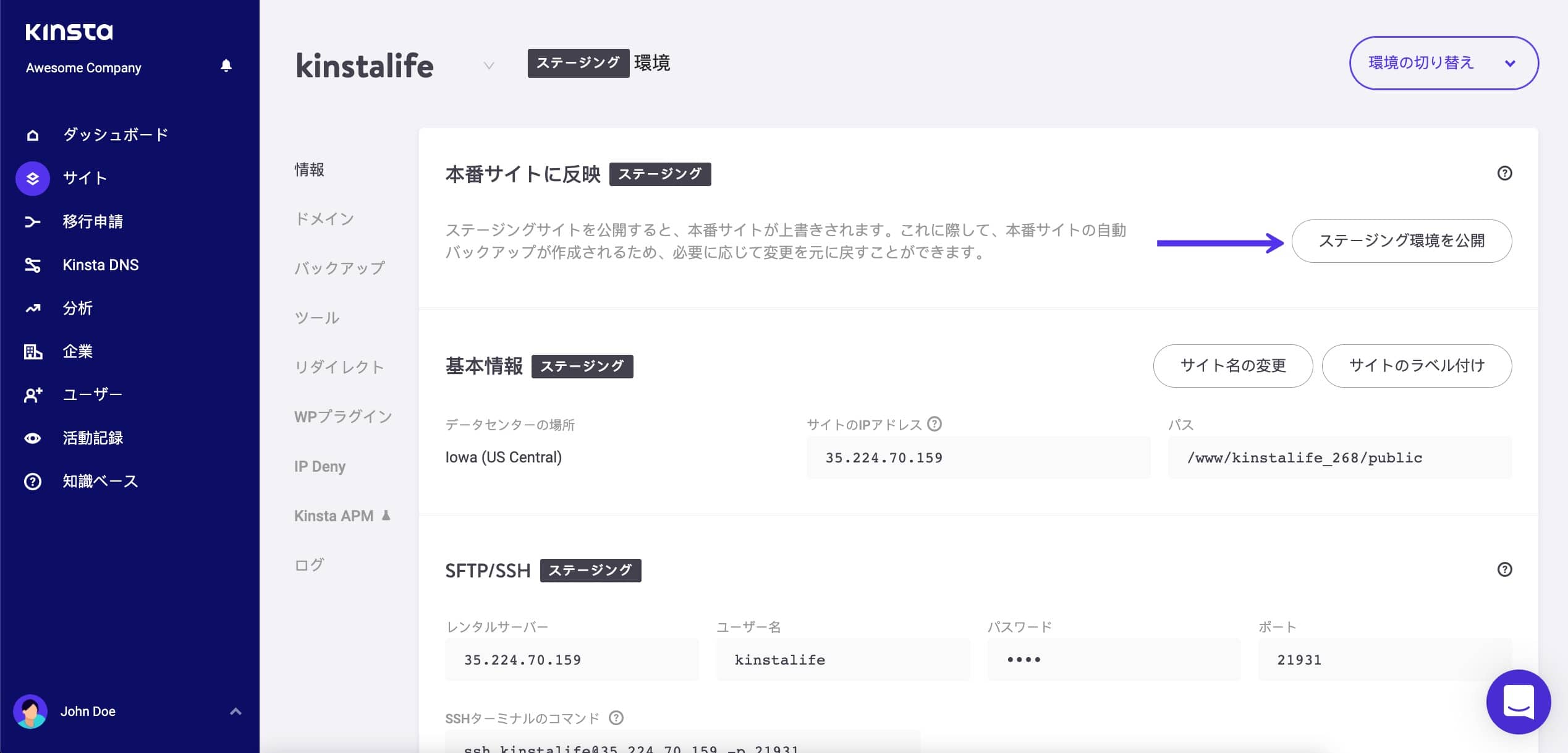Select the ツール tab
The height and width of the screenshot is (753, 1568).
(317, 318)
